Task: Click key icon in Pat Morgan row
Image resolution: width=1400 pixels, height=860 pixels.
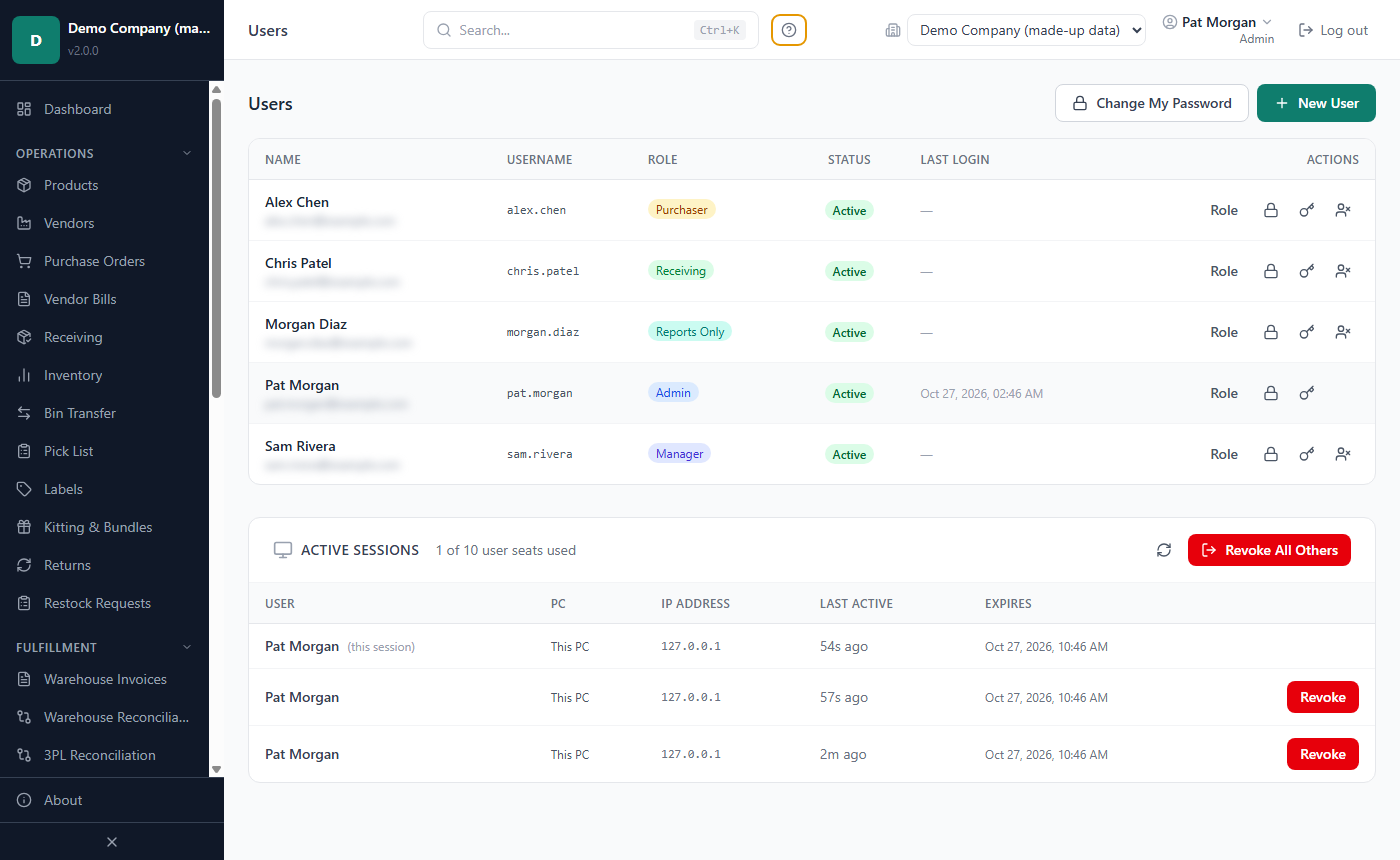Action: click(x=1307, y=393)
